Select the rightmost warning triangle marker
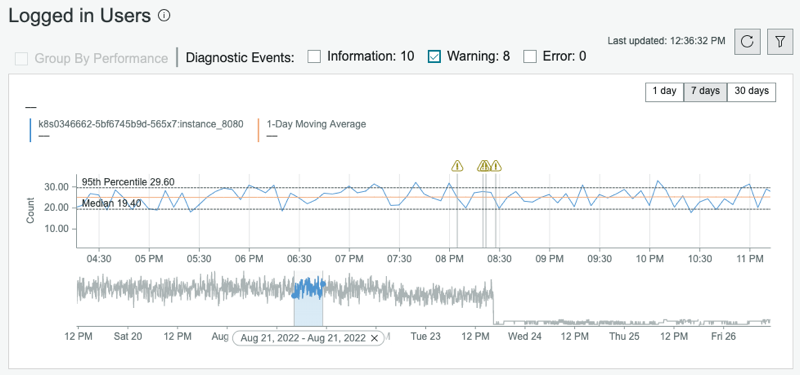Image resolution: width=800 pixels, height=375 pixels. 495,165
